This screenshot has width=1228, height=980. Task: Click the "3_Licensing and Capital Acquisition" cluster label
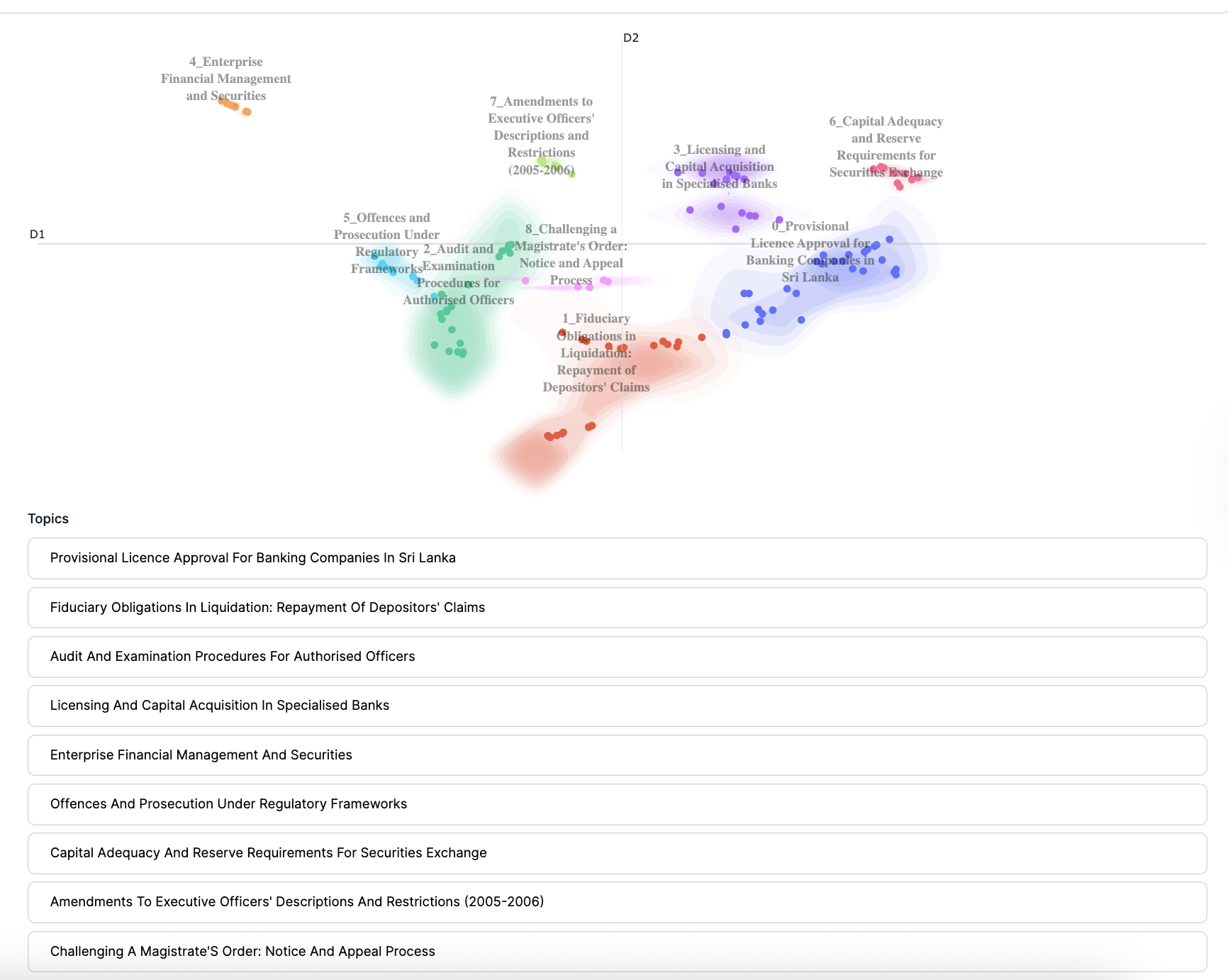tap(718, 167)
